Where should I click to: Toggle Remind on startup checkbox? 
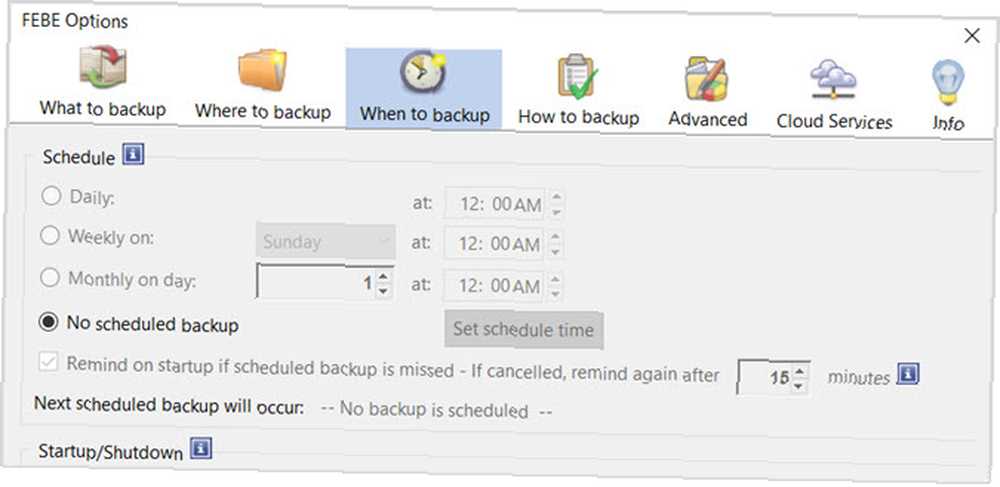point(48,363)
